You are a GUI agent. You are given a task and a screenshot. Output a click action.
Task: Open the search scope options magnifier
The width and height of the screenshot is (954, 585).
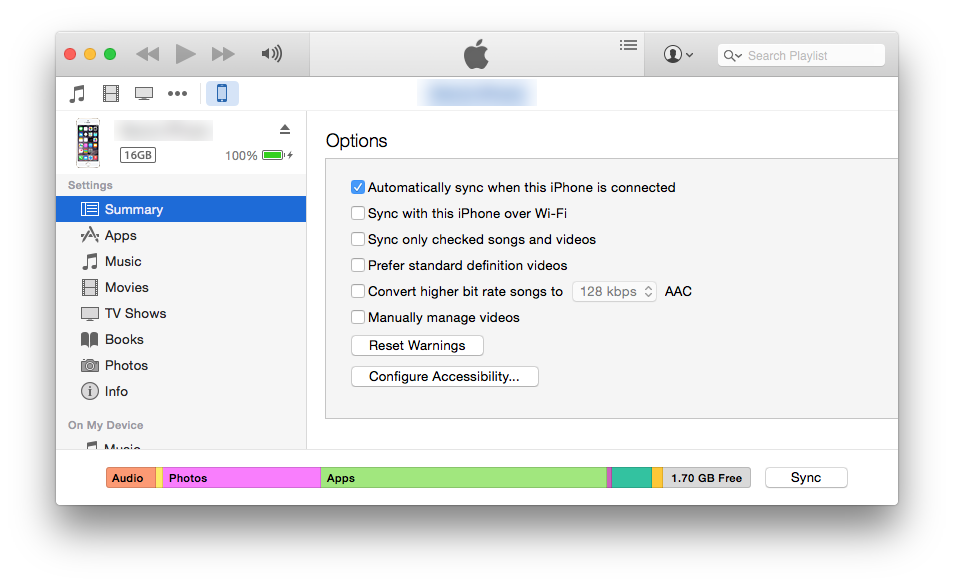tap(732, 55)
